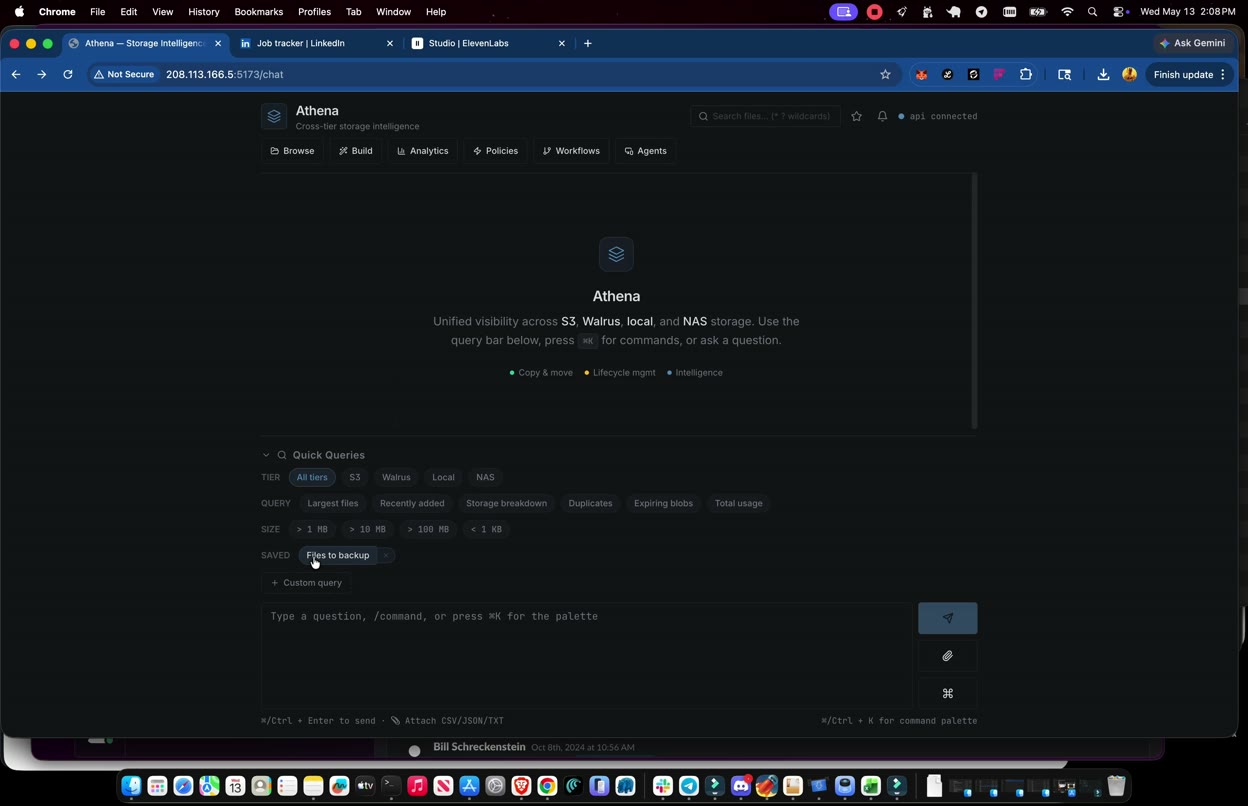This screenshot has width=1248, height=806.
Task: Toggle the < 1 KB size filter
Action: coord(486,530)
